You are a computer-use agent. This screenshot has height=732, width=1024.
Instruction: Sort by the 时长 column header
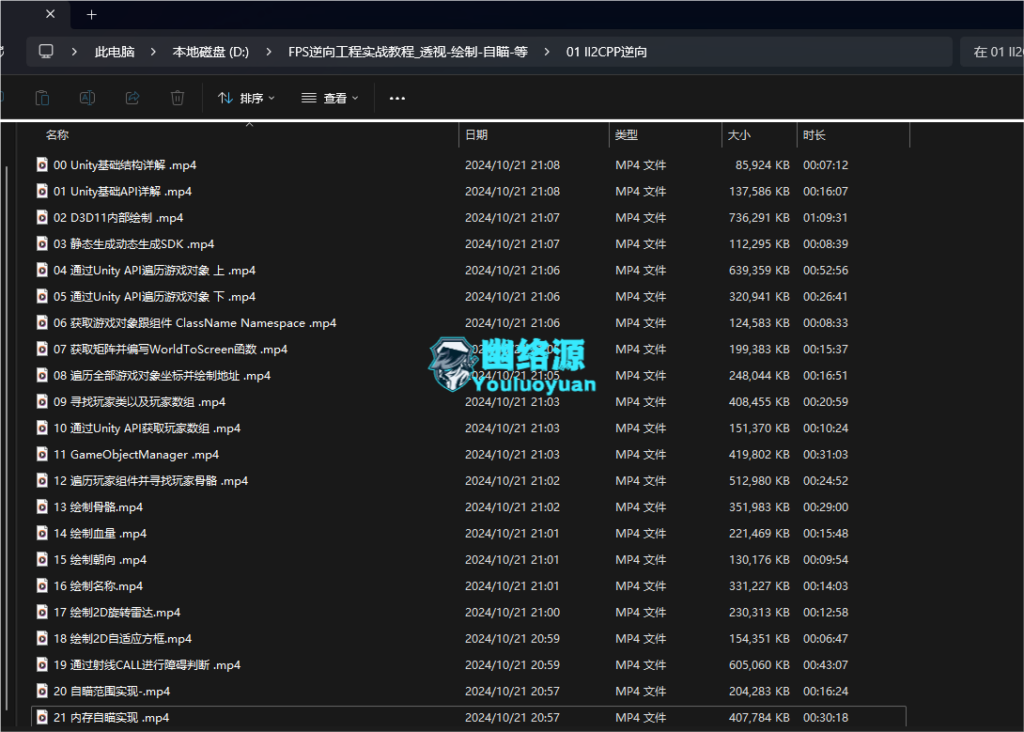(814, 135)
